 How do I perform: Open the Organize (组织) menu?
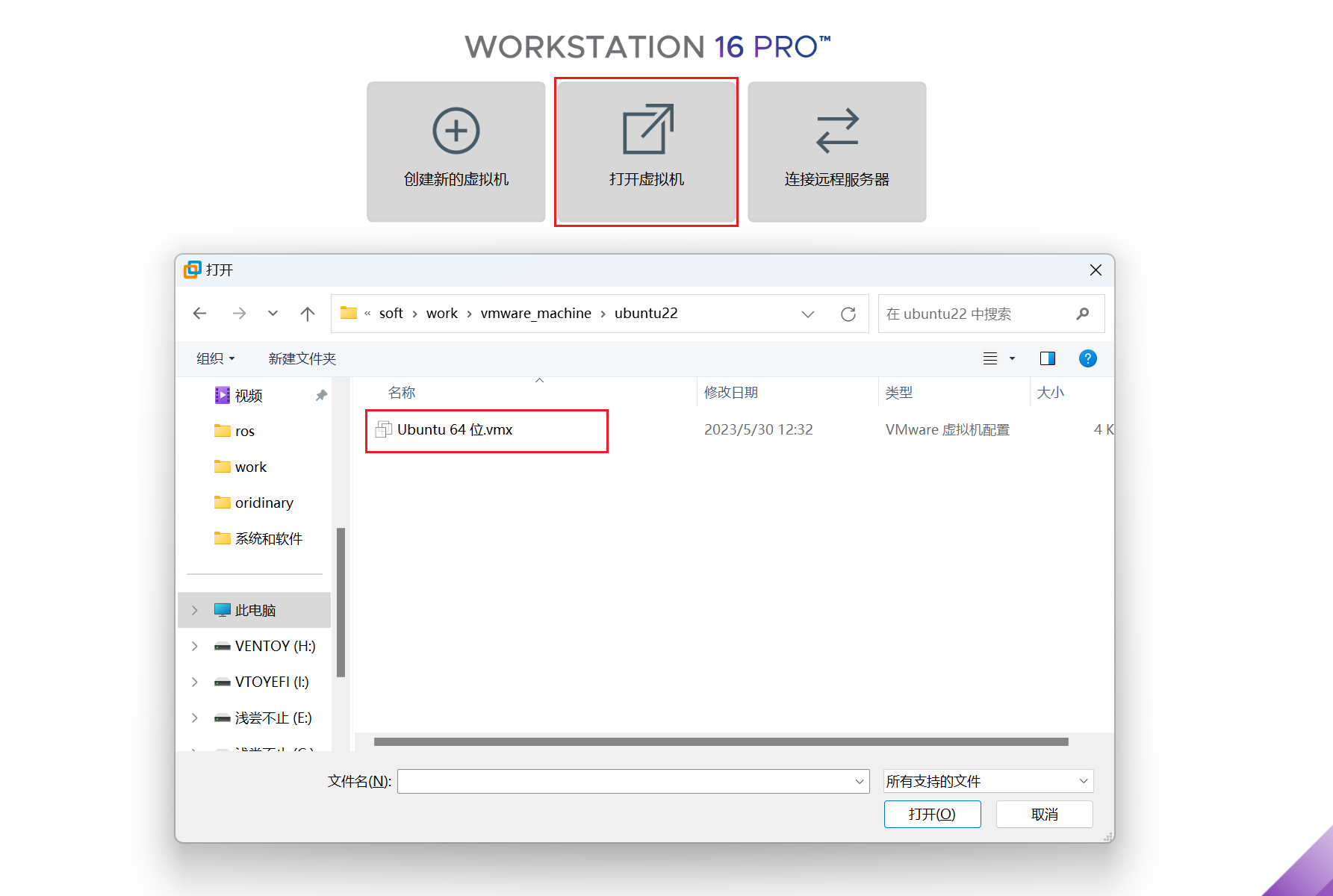(216, 358)
